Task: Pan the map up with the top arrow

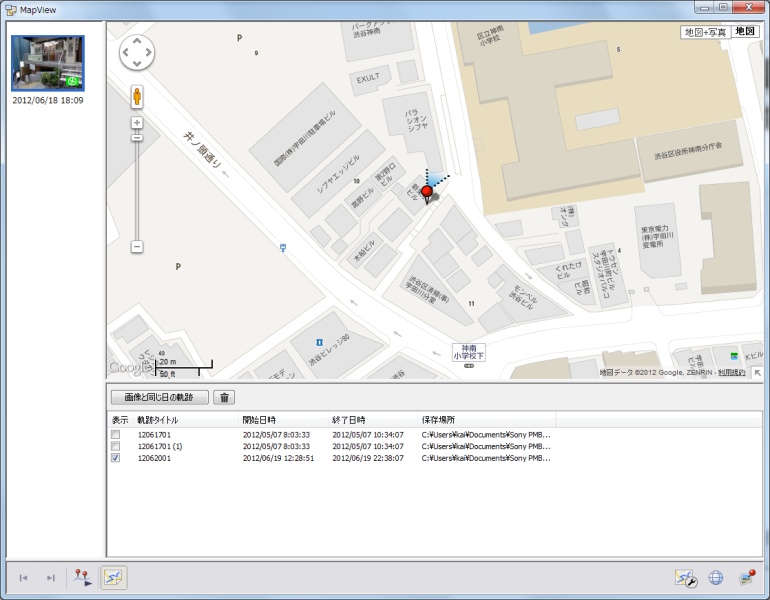Action: [137, 41]
